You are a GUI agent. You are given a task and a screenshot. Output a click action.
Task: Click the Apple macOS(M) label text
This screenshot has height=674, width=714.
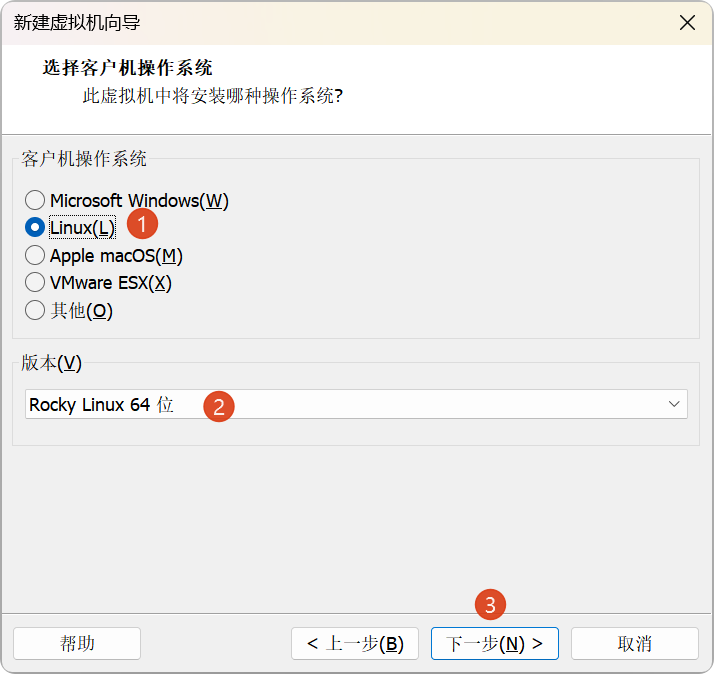click(117, 255)
